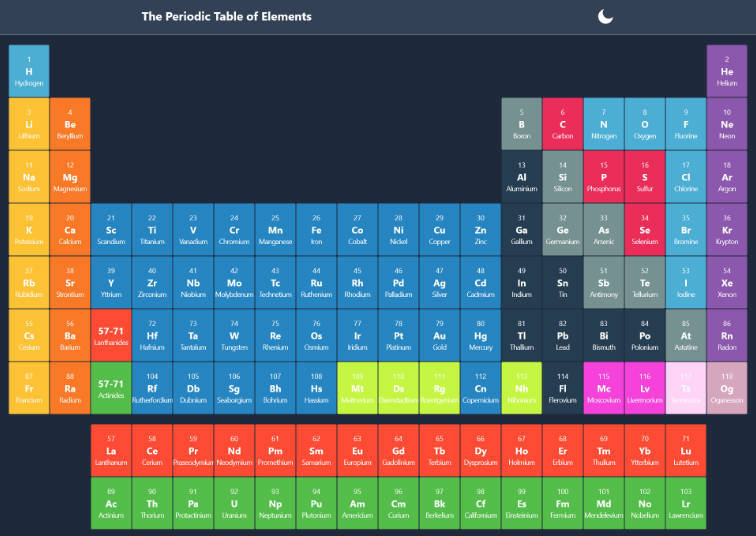Select the 57-71 Actinides group tile
Image resolution: width=756 pixels, height=536 pixels.
[111, 388]
